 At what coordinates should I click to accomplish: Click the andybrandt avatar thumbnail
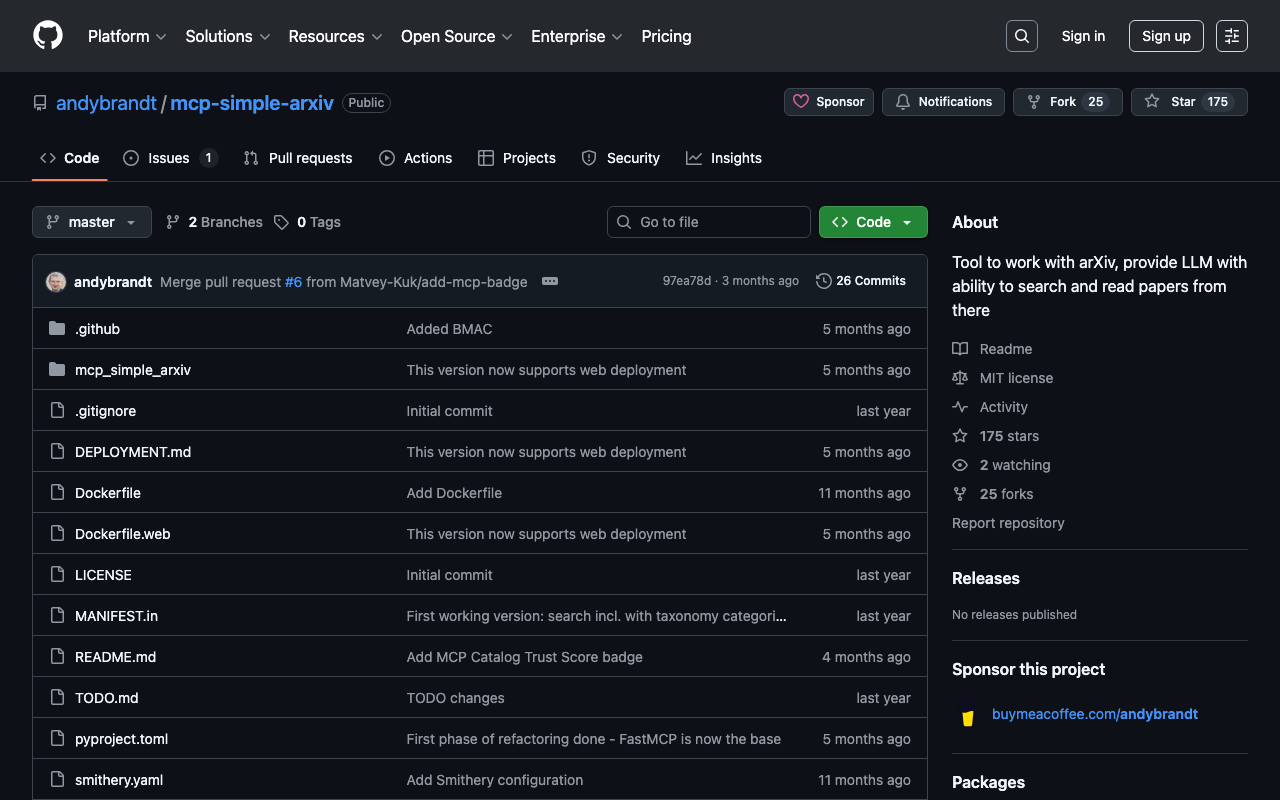(x=56, y=282)
